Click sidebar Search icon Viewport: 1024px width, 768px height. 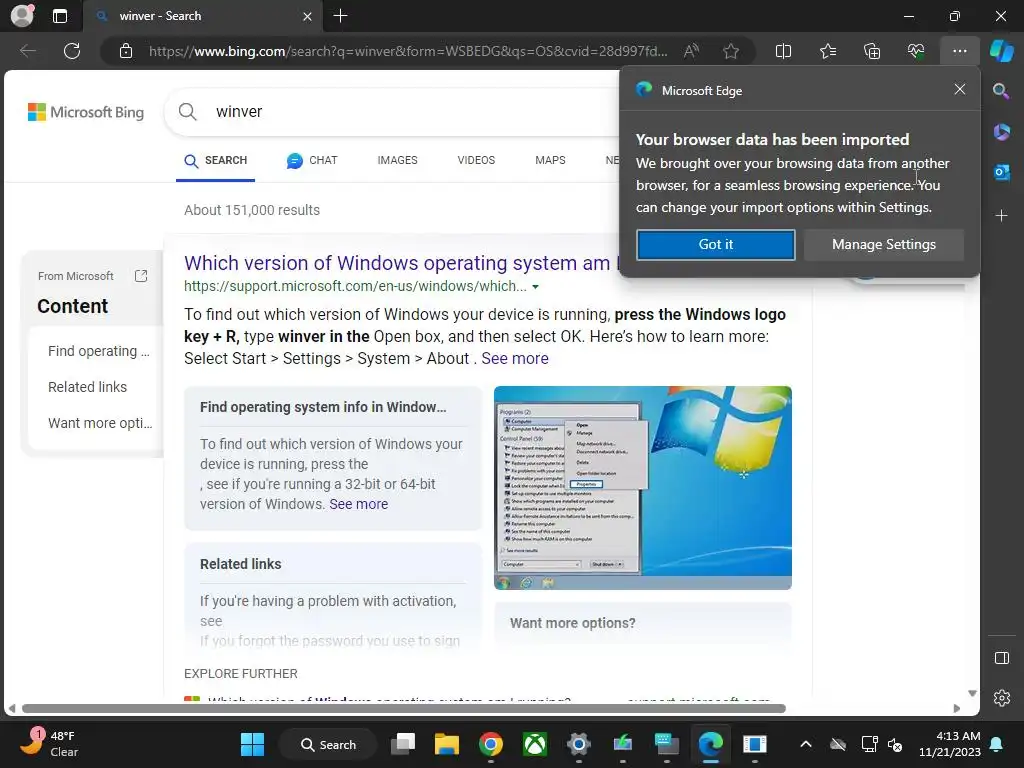point(1001,91)
